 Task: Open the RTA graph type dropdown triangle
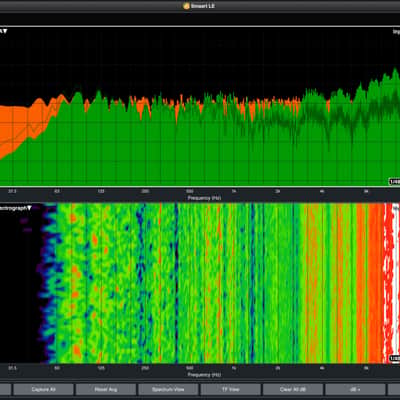click(x=5, y=31)
